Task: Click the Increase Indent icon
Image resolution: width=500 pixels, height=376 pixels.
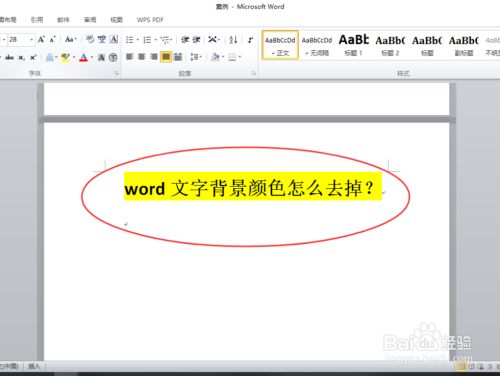Action: pyautogui.click(x=197, y=40)
